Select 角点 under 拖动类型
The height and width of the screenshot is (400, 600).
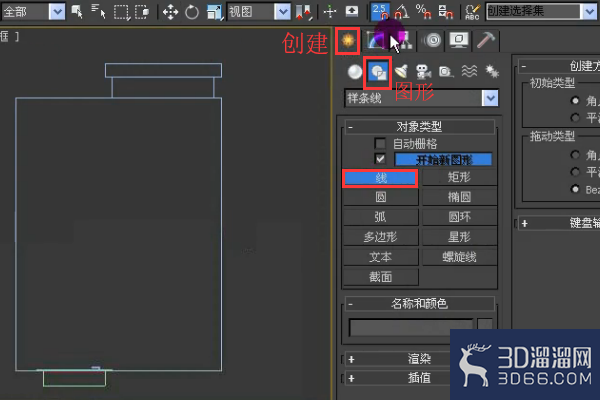(575, 155)
